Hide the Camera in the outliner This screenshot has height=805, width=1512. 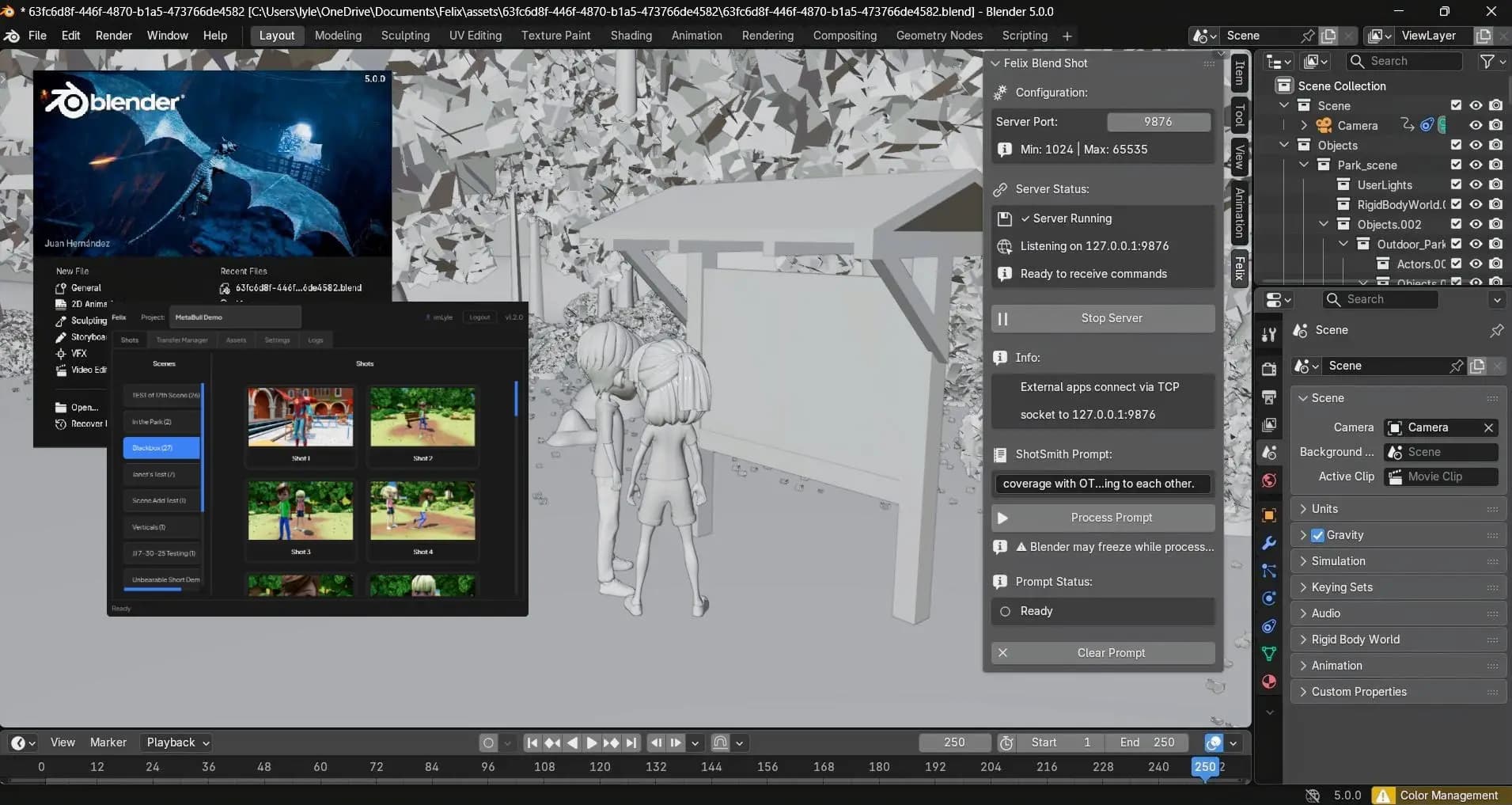click(1476, 125)
